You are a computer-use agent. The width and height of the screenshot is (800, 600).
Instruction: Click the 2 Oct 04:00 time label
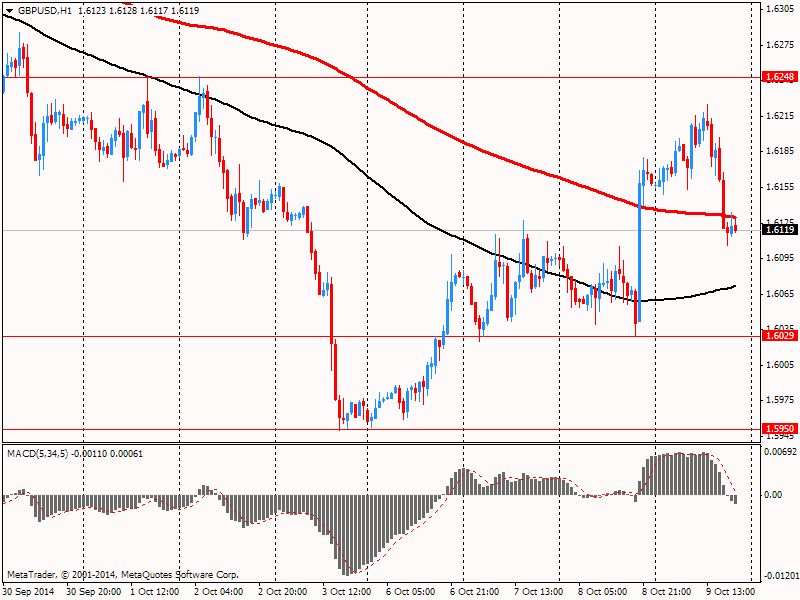[219, 592]
